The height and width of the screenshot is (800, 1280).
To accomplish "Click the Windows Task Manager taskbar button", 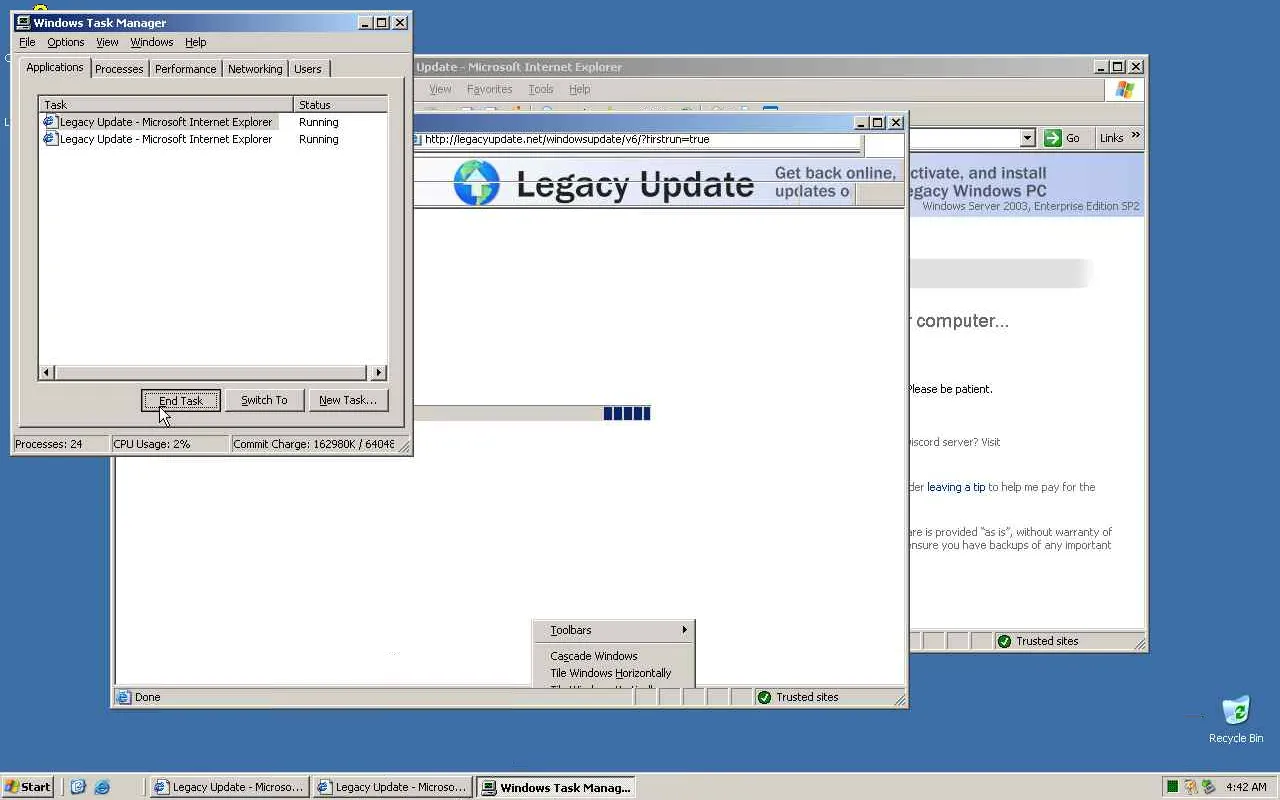I will (556, 787).
